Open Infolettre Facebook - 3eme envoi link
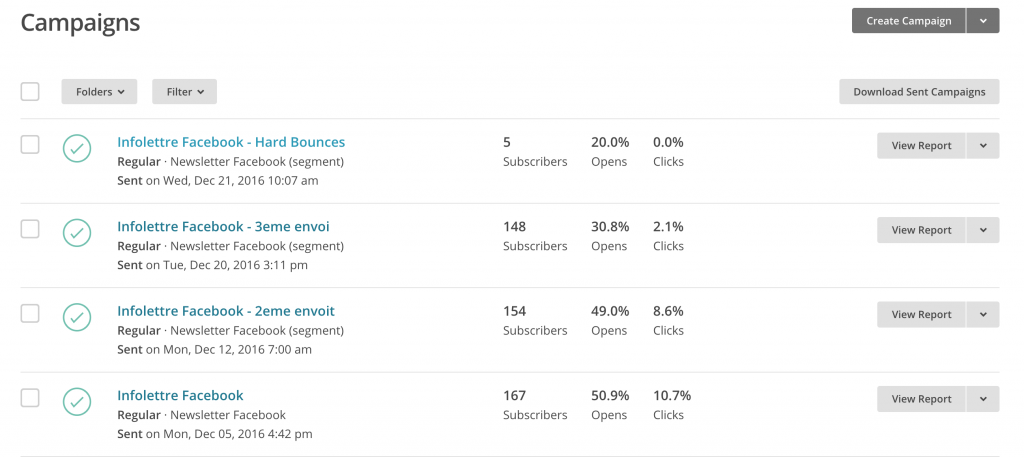This screenshot has height=457, width=1024. (223, 227)
